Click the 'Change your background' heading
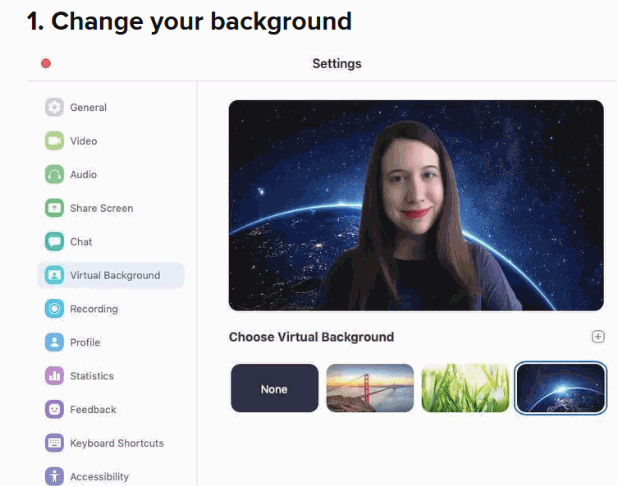Screen dimensions: 617x486 pyautogui.click(x=189, y=21)
